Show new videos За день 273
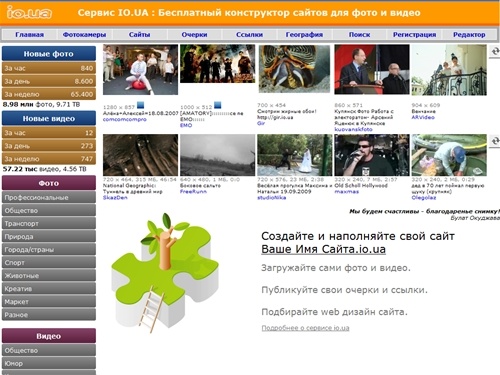Screen dimensions: 500x375 [x=49, y=146]
